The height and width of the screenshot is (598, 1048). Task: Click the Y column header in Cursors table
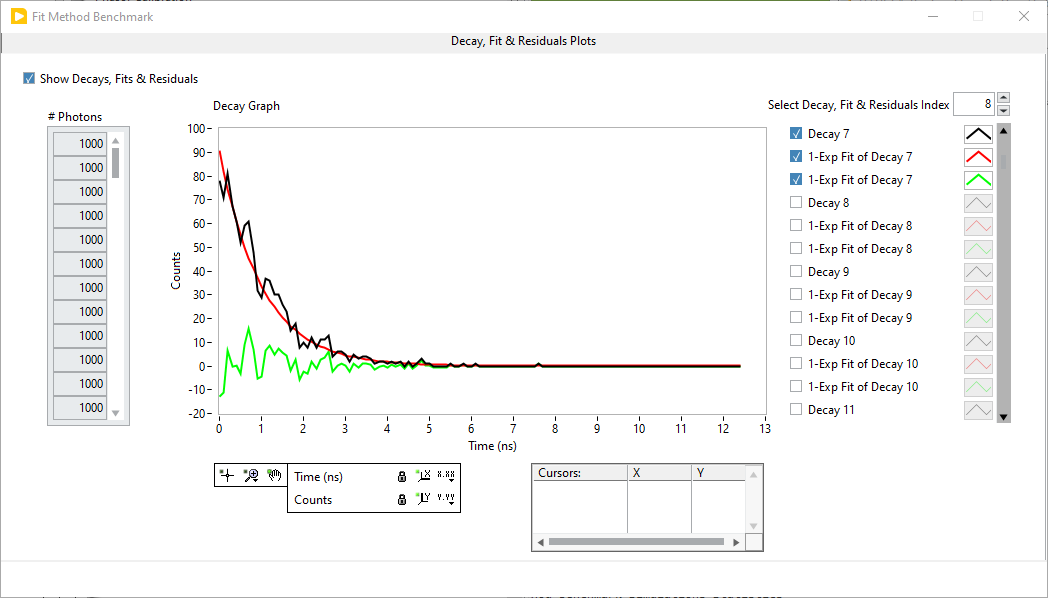(x=719, y=473)
